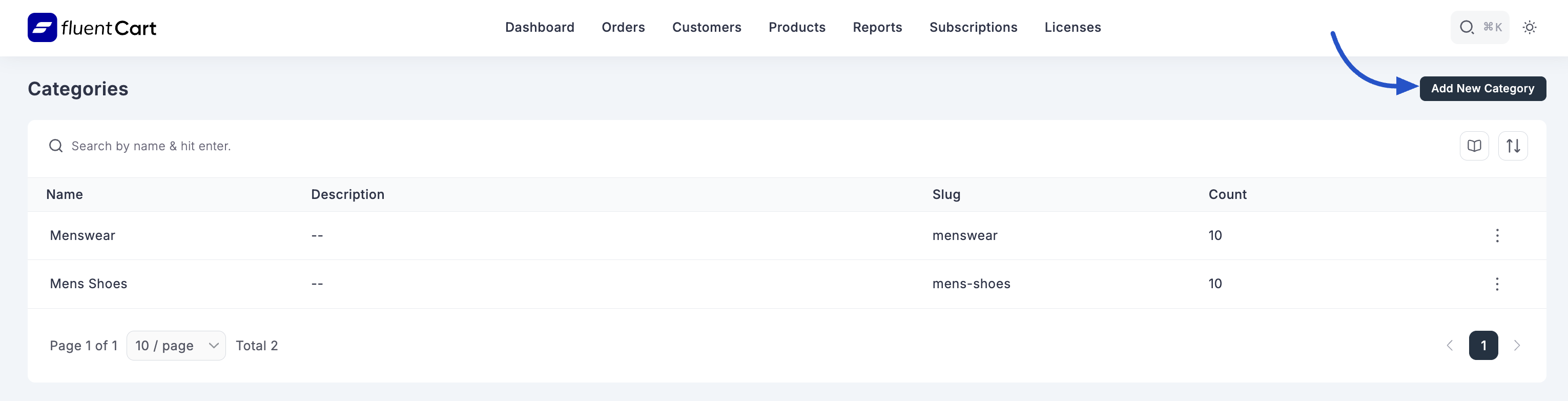Toggle light/dark theme sun icon
The width and height of the screenshot is (1568, 401).
1529,27
